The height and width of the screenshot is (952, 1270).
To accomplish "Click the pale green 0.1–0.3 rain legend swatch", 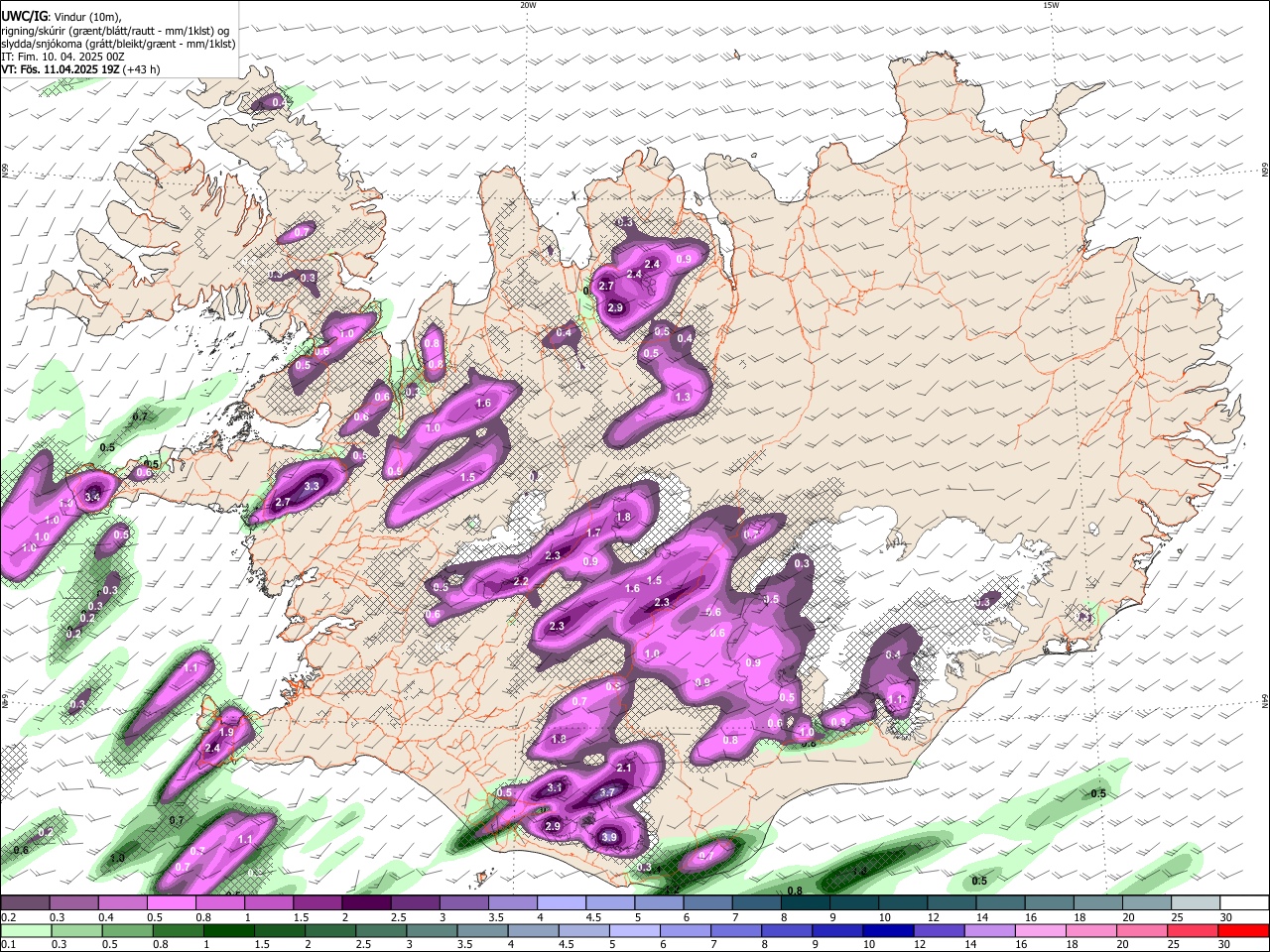I will [x=26, y=930].
